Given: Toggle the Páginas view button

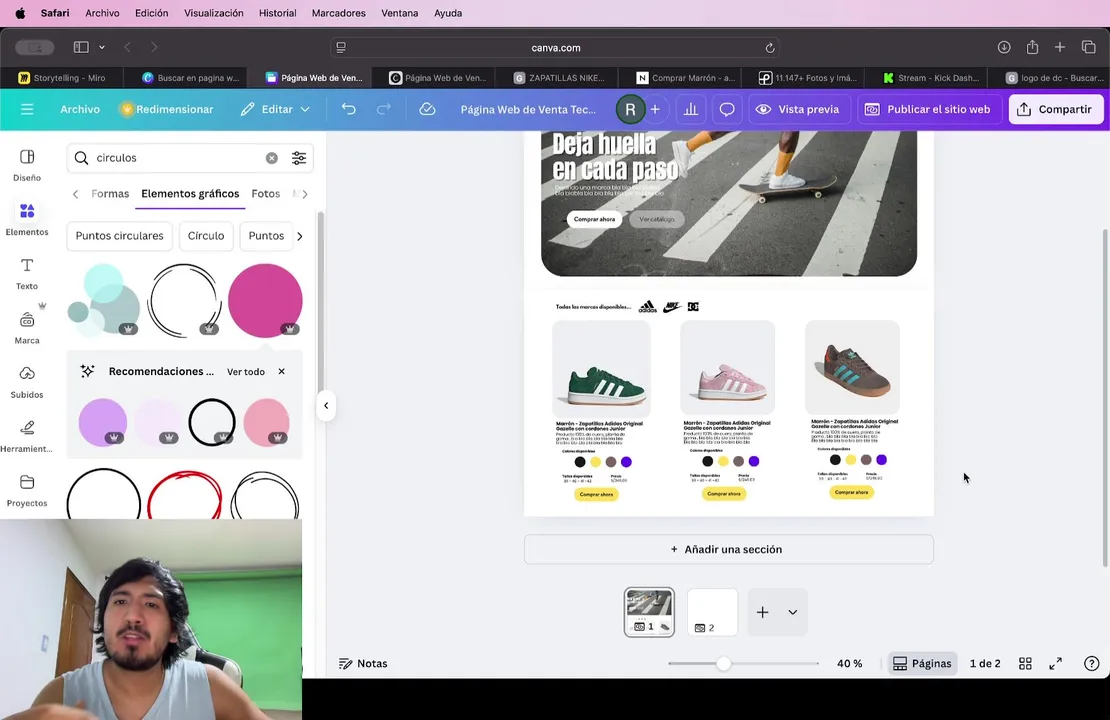Looking at the screenshot, I should click(x=922, y=663).
